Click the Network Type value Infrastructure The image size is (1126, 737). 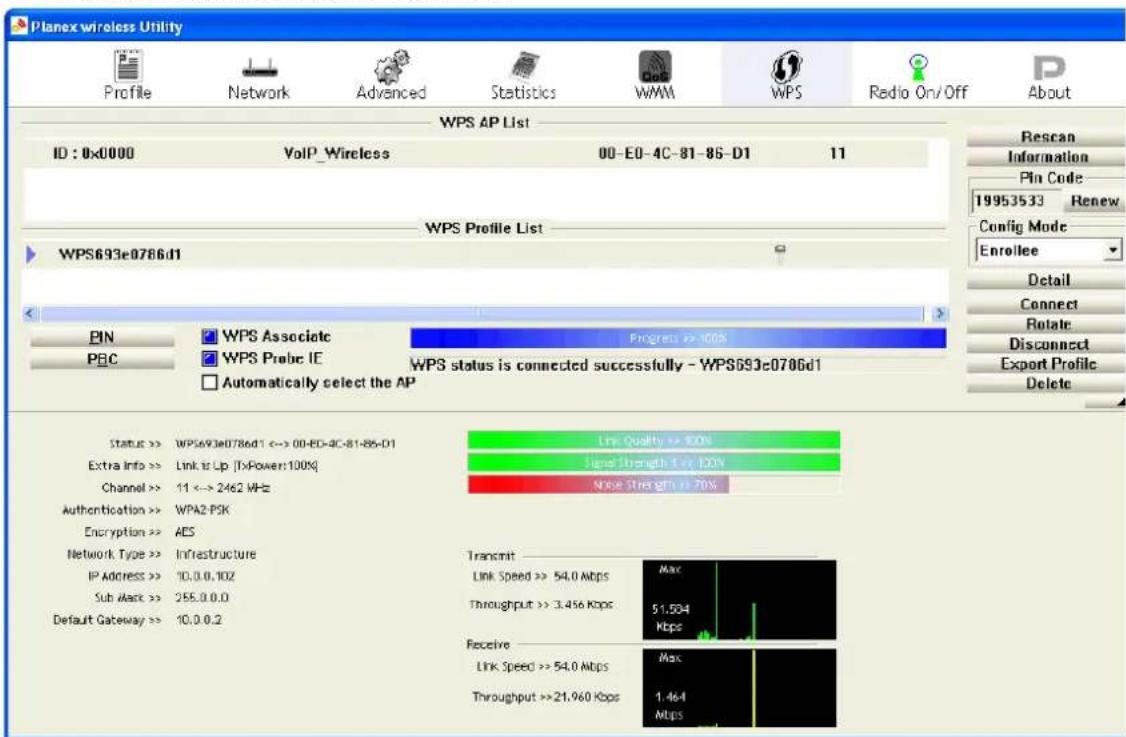(215, 555)
